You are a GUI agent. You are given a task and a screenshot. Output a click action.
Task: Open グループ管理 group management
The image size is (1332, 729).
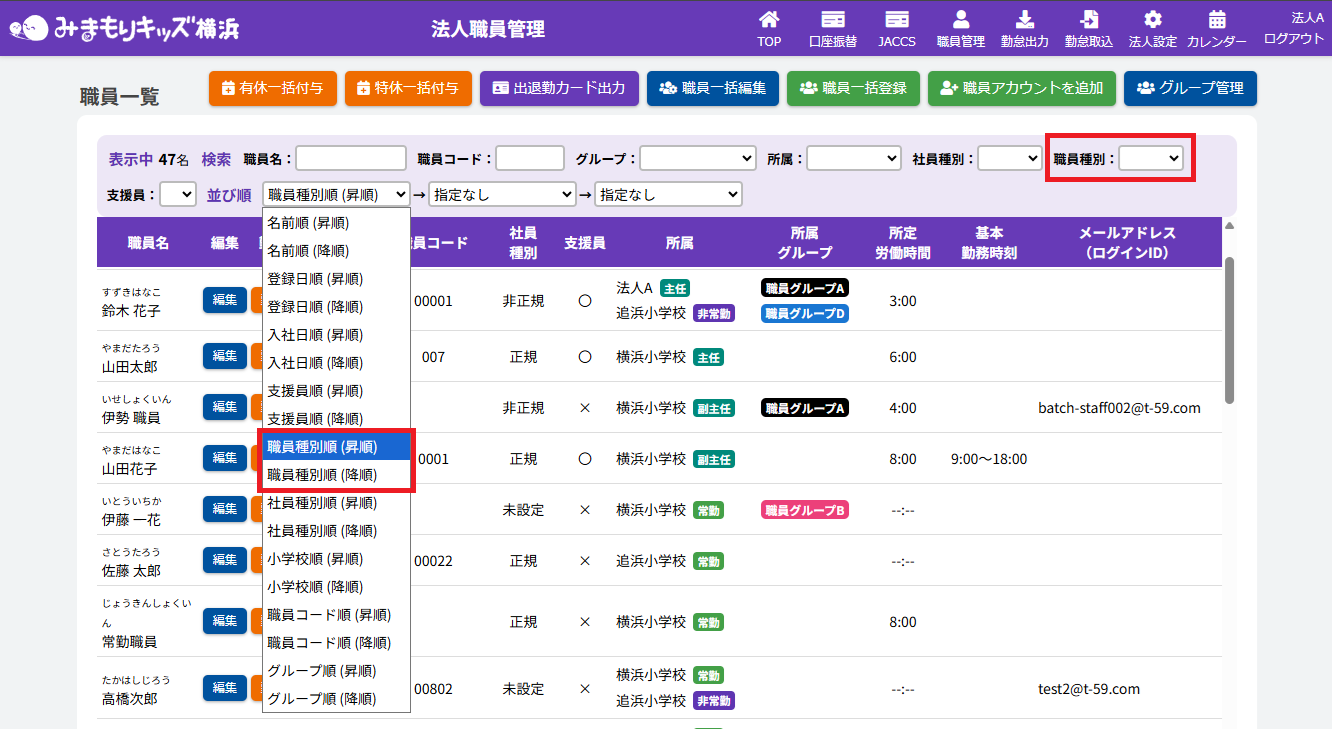coord(1190,88)
